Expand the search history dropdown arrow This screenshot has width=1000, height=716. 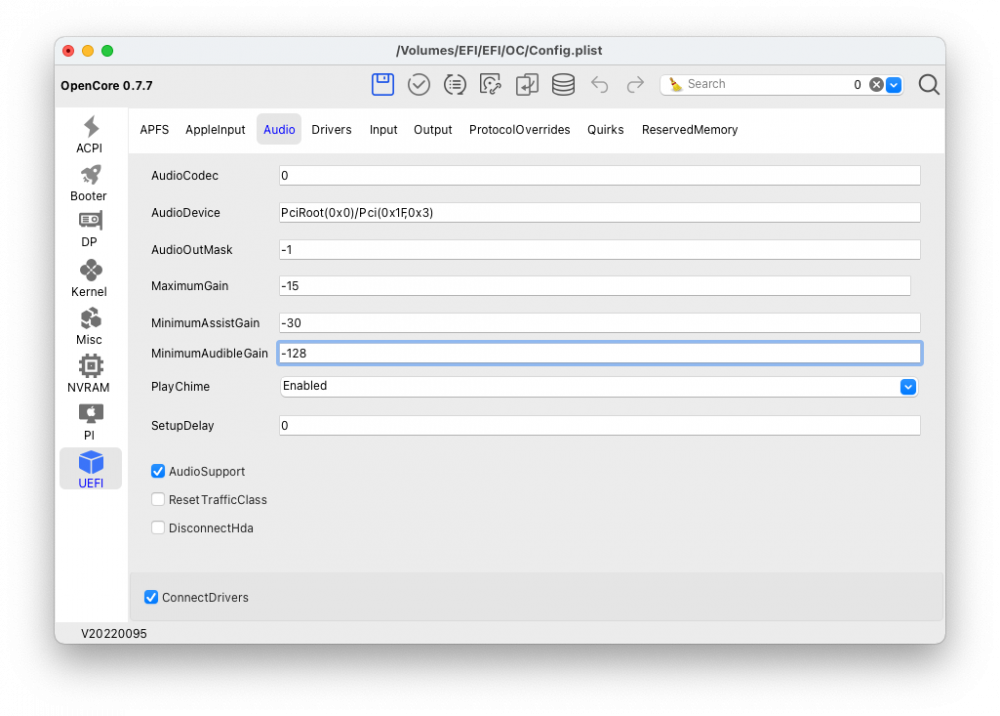(x=894, y=84)
